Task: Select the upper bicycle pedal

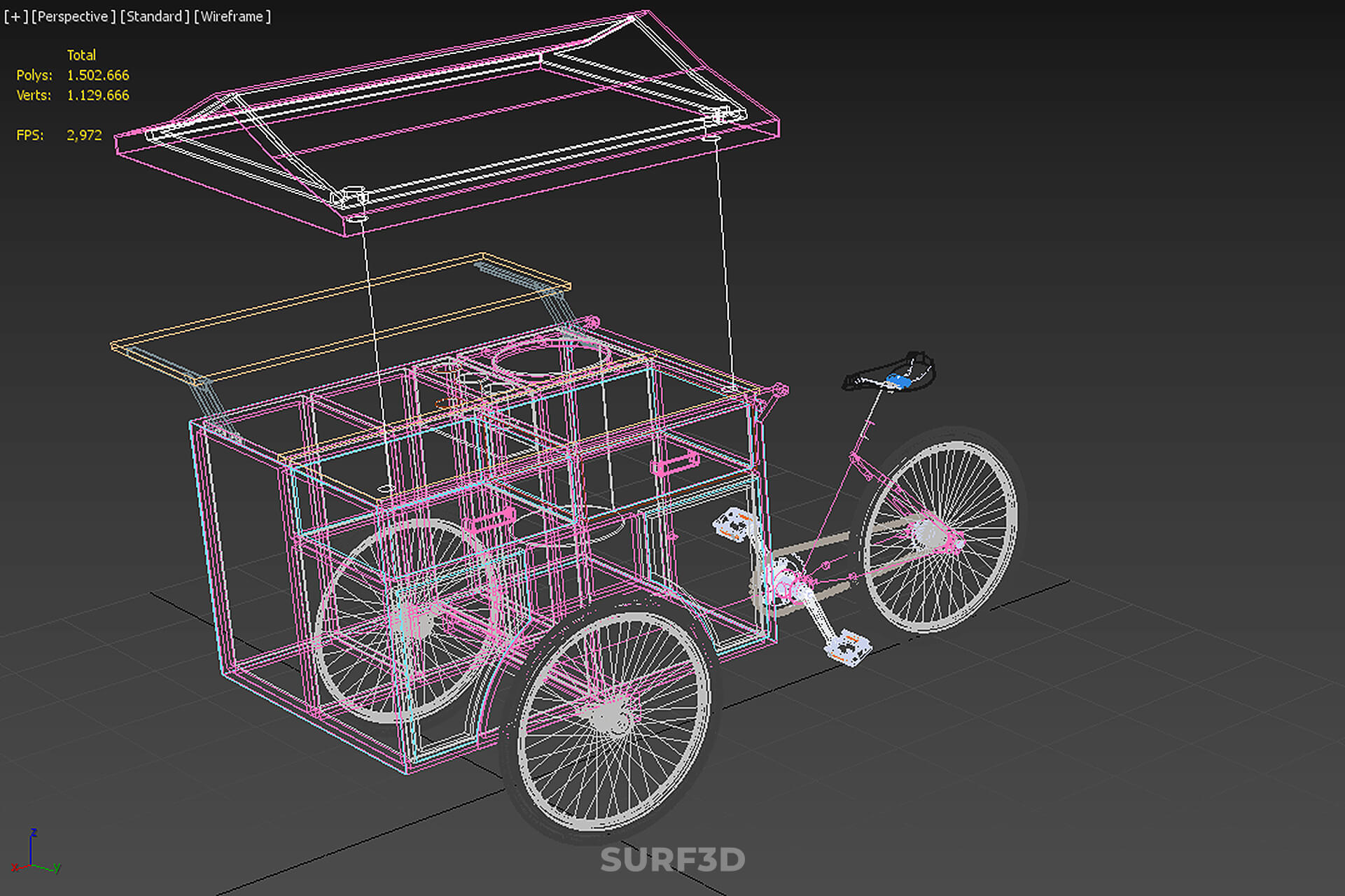Action: (x=734, y=524)
